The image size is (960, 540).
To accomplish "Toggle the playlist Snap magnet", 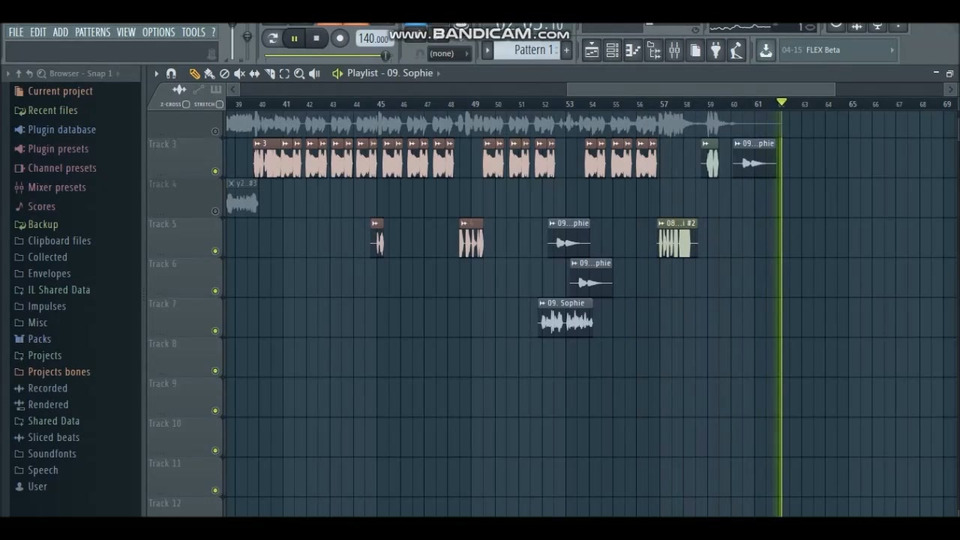I will point(171,73).
